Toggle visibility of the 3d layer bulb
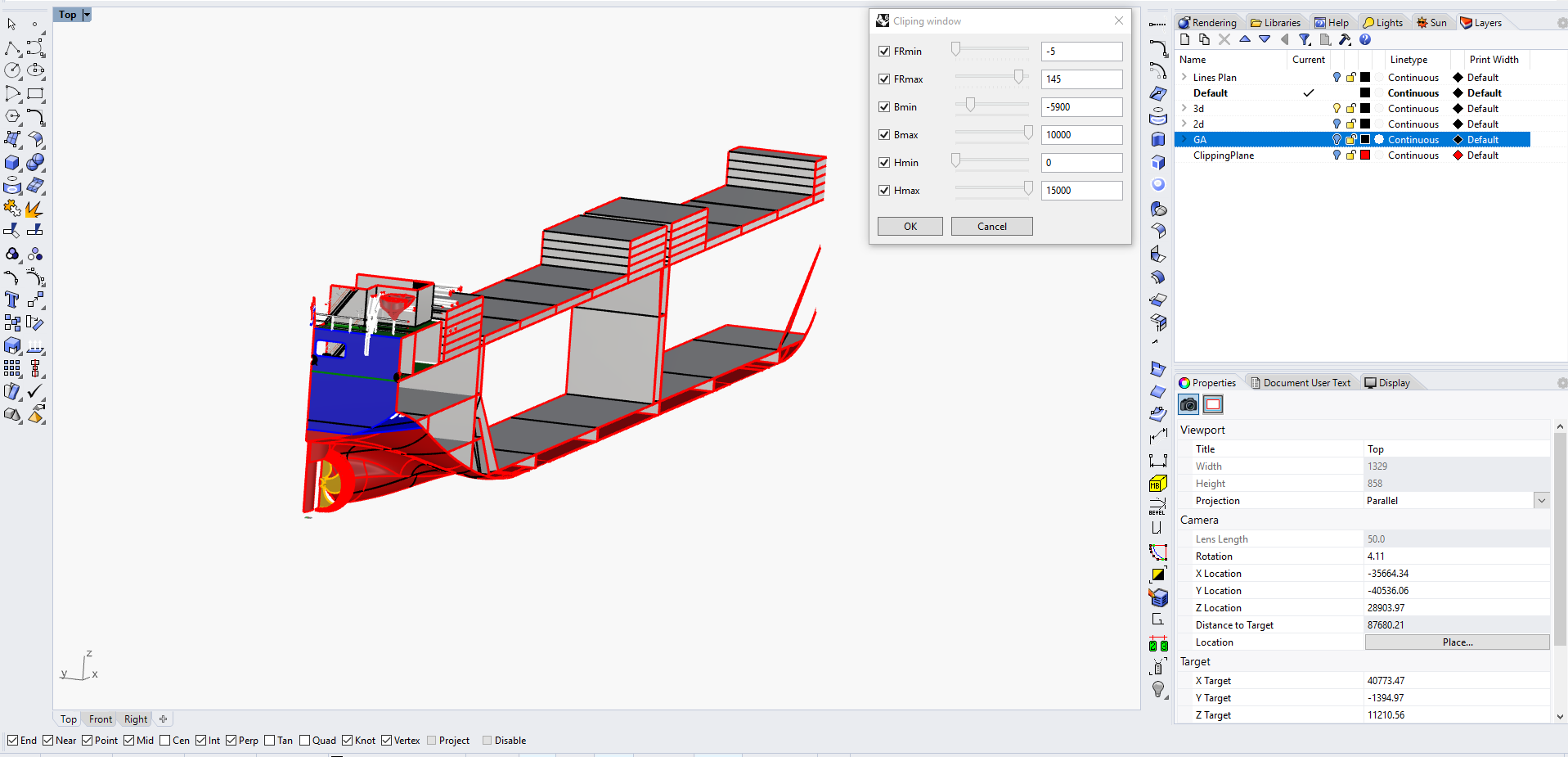 pos(1337,108)
